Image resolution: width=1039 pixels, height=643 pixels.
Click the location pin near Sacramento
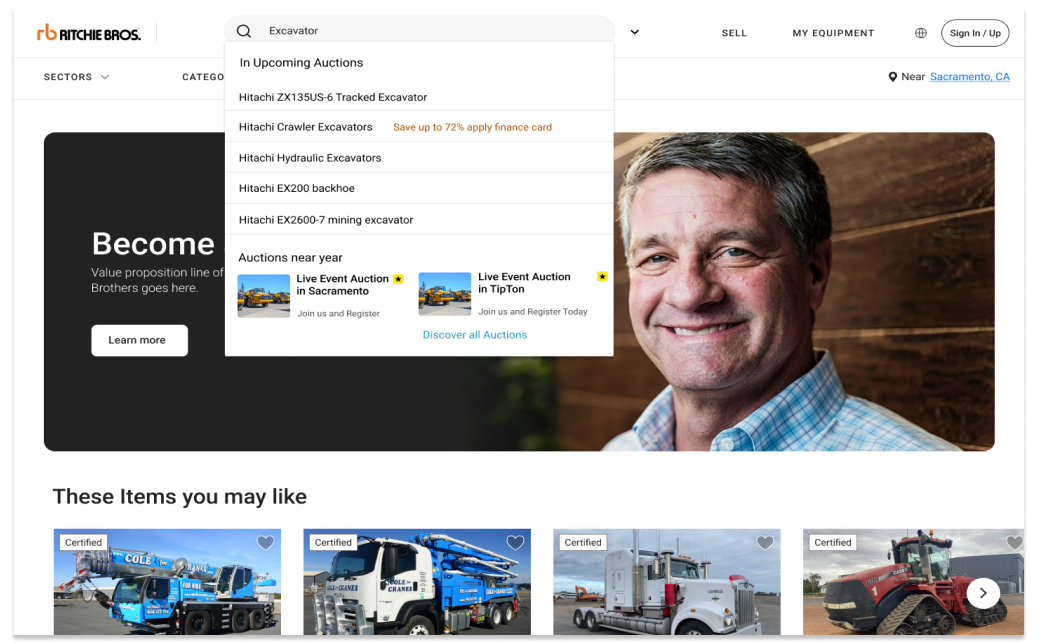click(x=893, y=77)
